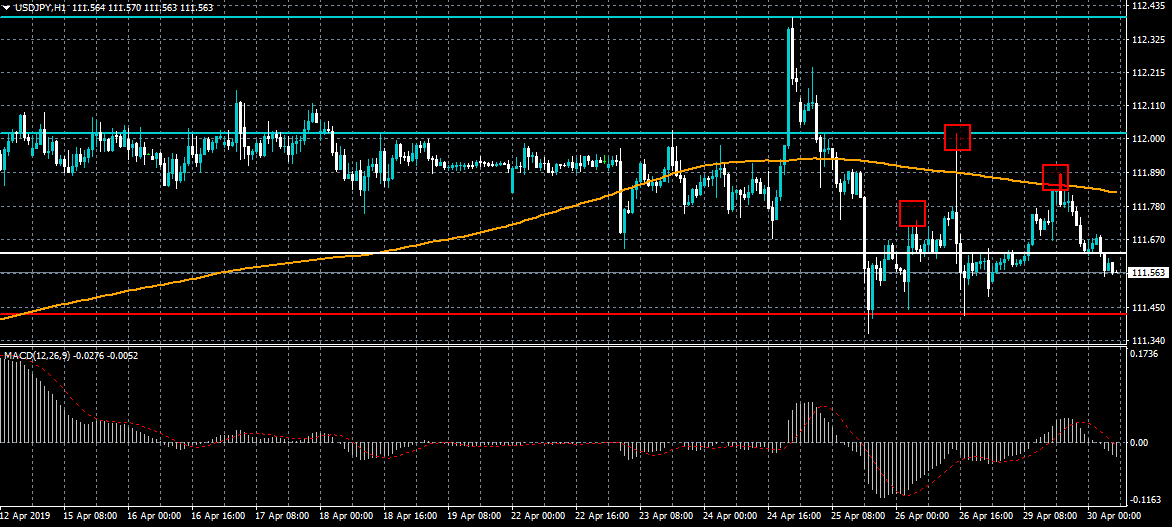Click the 26 Apr 16:00 time label
The width and height of the screenshot is (1172, 527).
[x=987, y=516]
